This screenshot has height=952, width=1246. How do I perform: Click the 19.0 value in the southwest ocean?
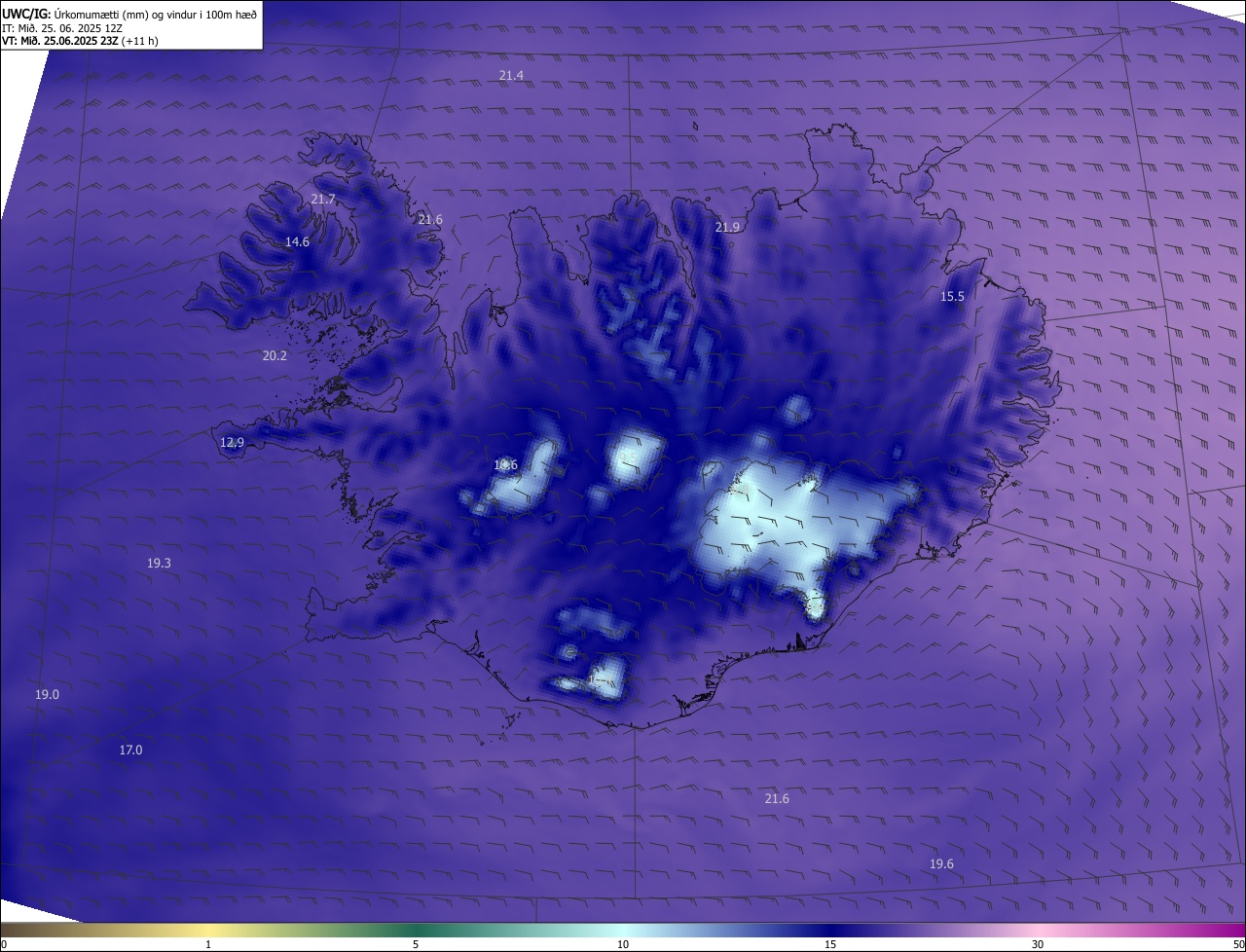tap(47, 694)
